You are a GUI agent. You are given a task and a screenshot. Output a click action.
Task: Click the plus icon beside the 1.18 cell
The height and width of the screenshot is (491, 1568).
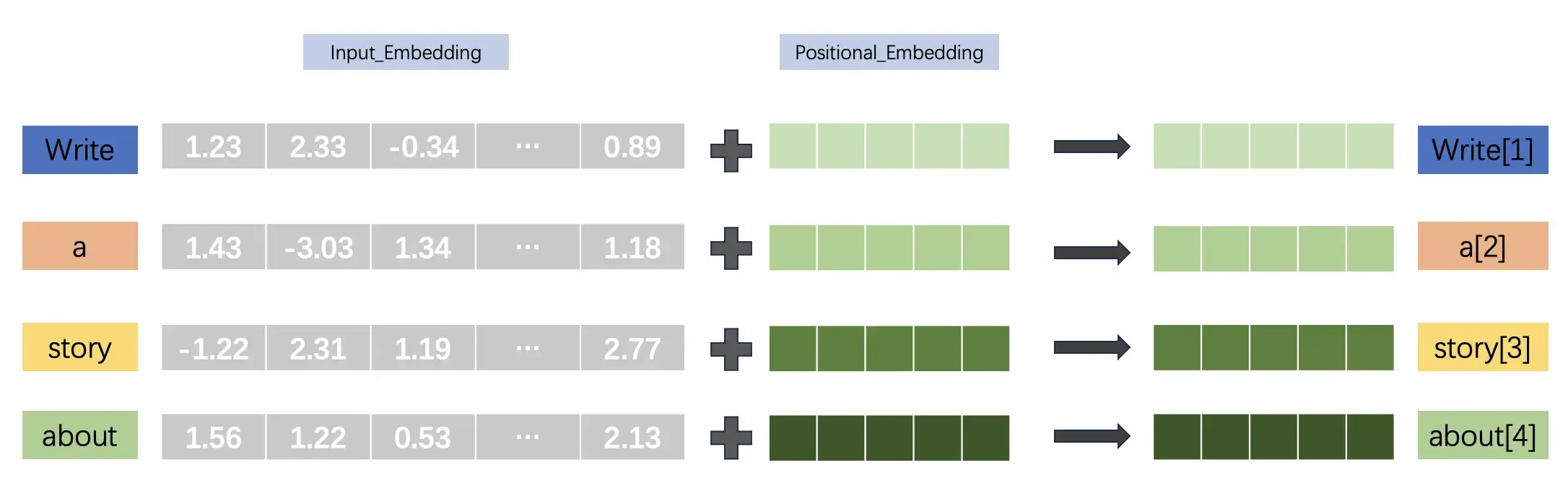pyautogui.click(x=731, y=248)
